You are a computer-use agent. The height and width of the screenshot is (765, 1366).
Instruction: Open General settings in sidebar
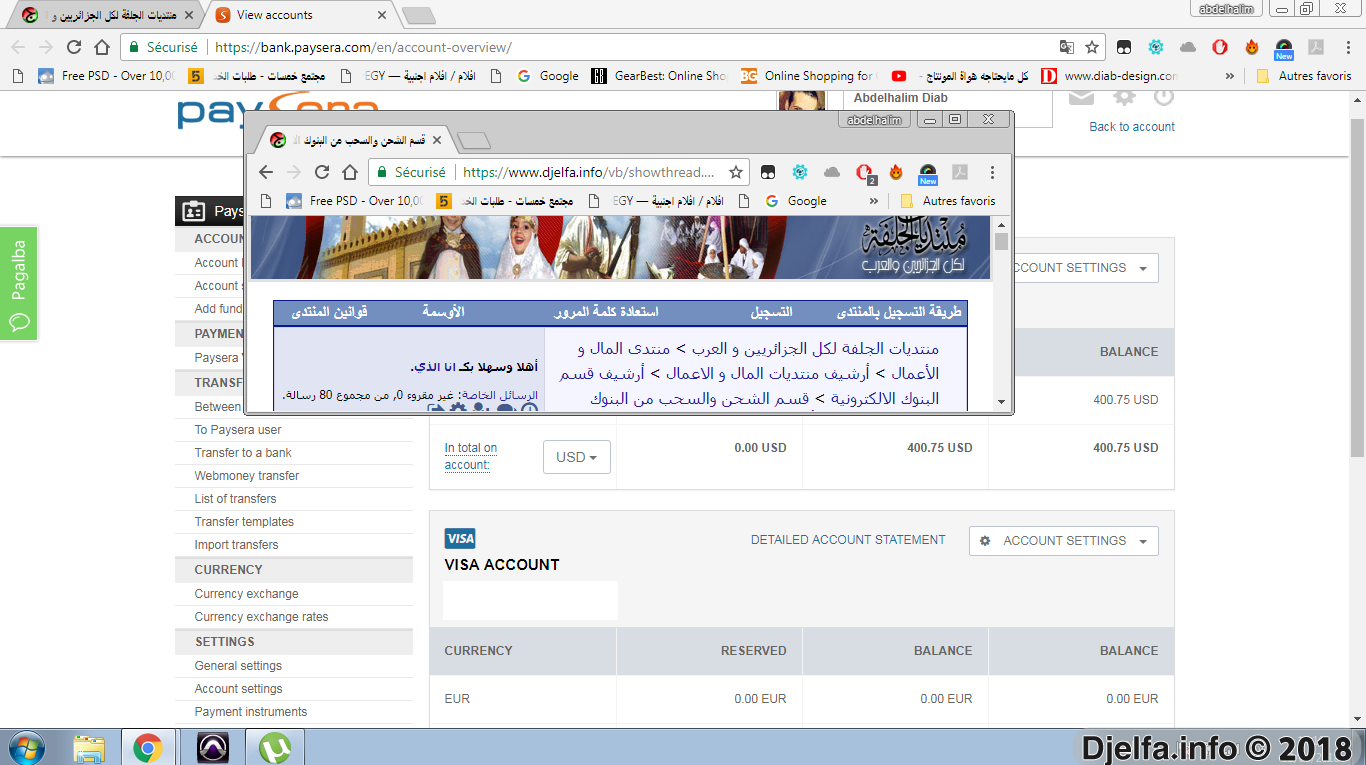(238, 666)
